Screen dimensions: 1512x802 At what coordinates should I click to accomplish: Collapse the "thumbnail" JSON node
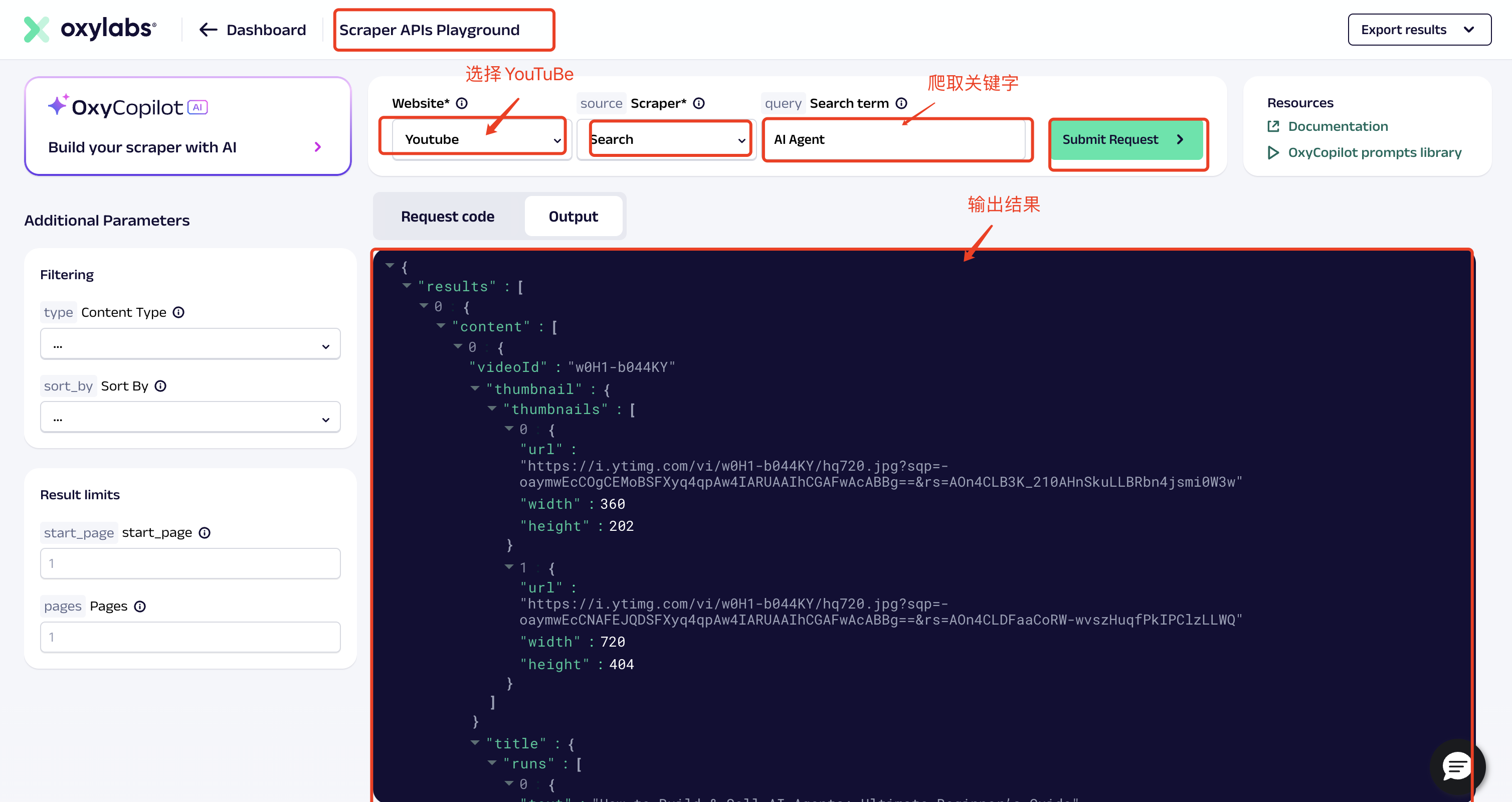click(x=475, y=388)
